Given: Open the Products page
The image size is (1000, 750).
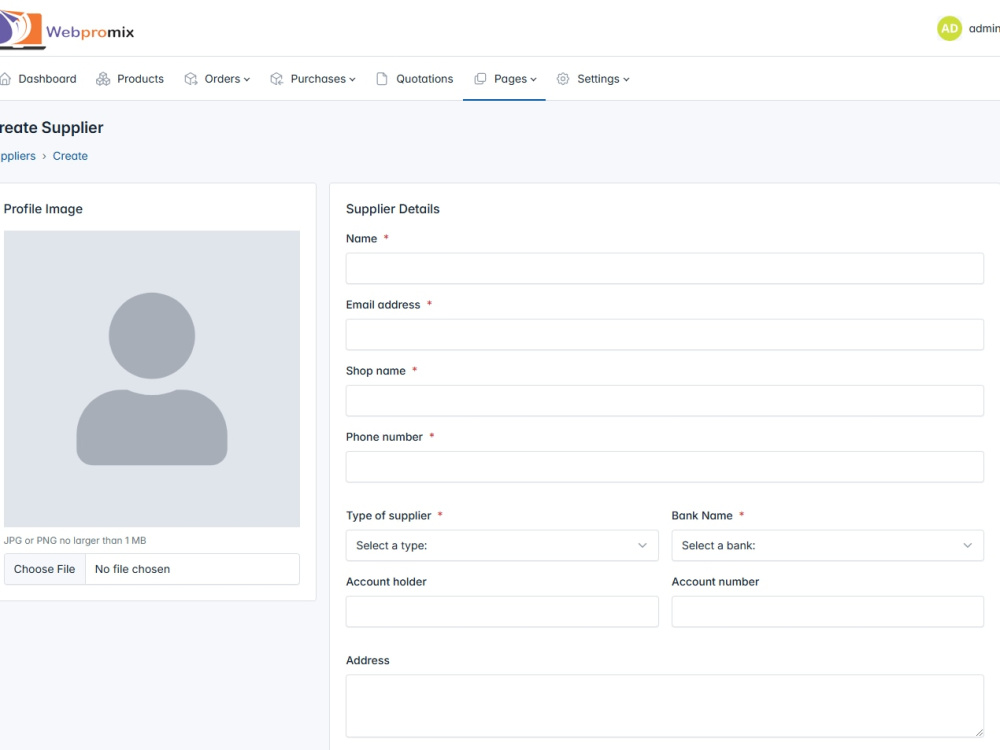Looking at the screenshot, I should [140, 78].
